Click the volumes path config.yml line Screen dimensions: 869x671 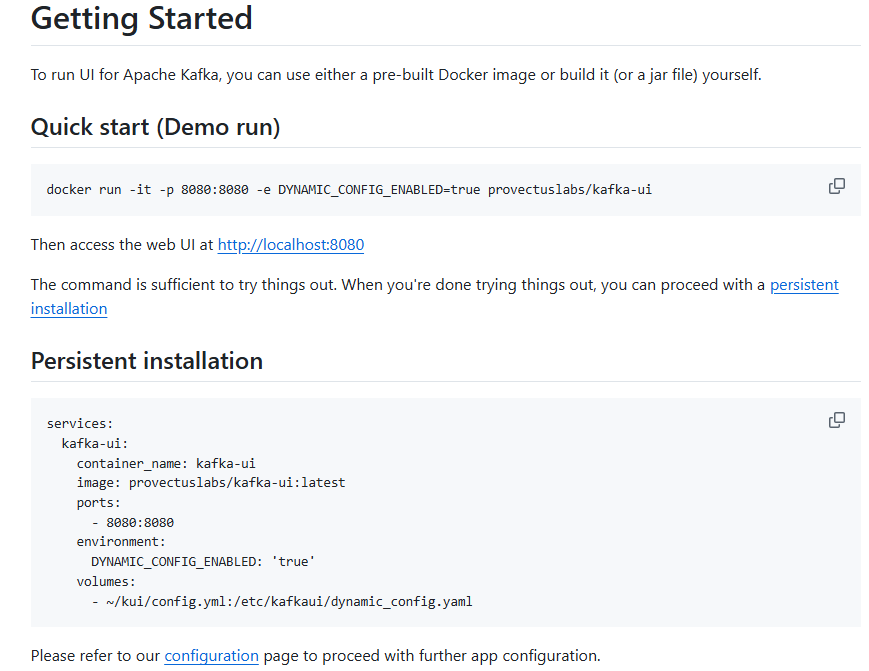(x=282, y=602)
